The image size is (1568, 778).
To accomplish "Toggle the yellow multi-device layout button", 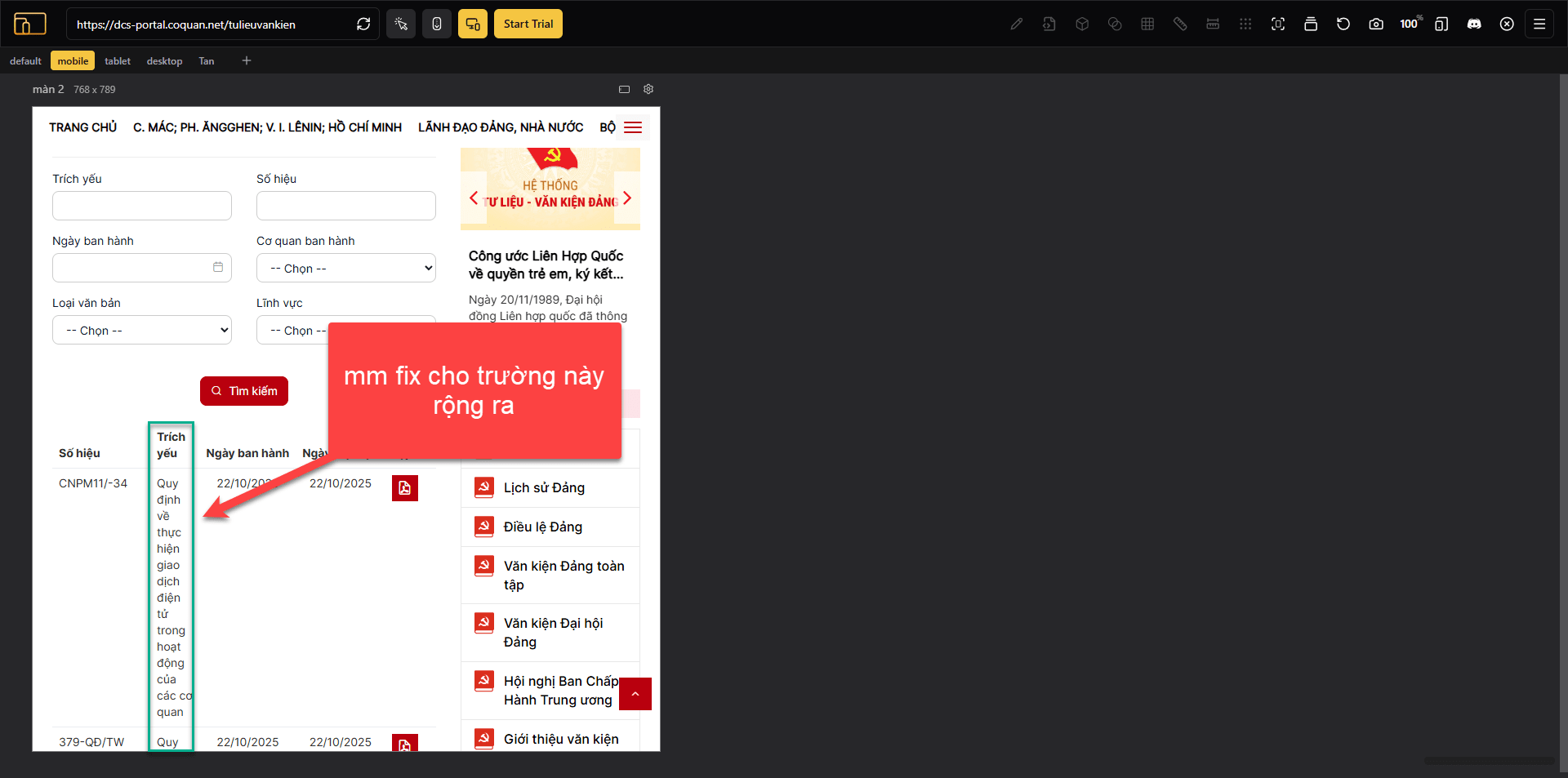I will [x=473, y=24].
